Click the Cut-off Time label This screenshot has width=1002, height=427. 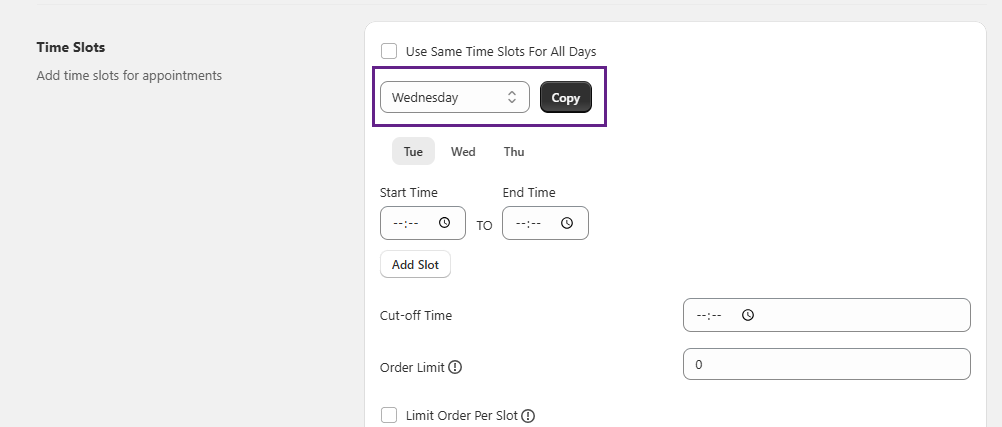pyautogui.click(x=416, y=315)
